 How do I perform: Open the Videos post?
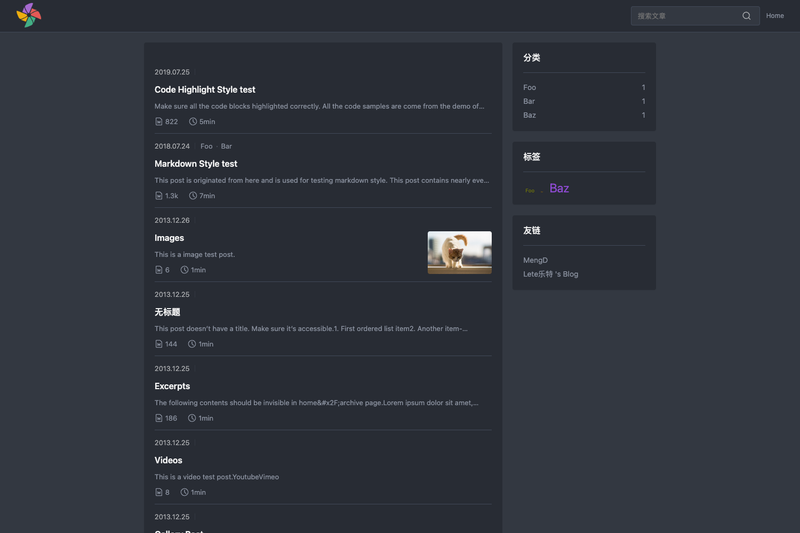click(168, 460)
